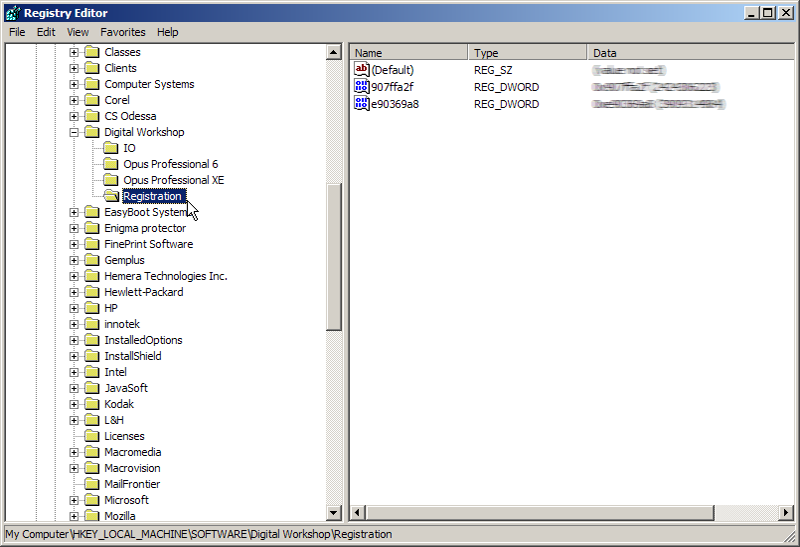Click the Clients folder icon
The width and height of the screenshot is (800, 547).
pyautogui.click(x=92, y=68)
